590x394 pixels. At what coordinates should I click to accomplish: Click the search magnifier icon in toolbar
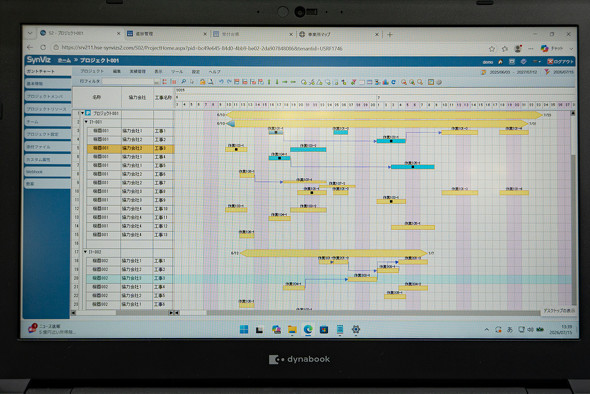click(x=184, y=82)
